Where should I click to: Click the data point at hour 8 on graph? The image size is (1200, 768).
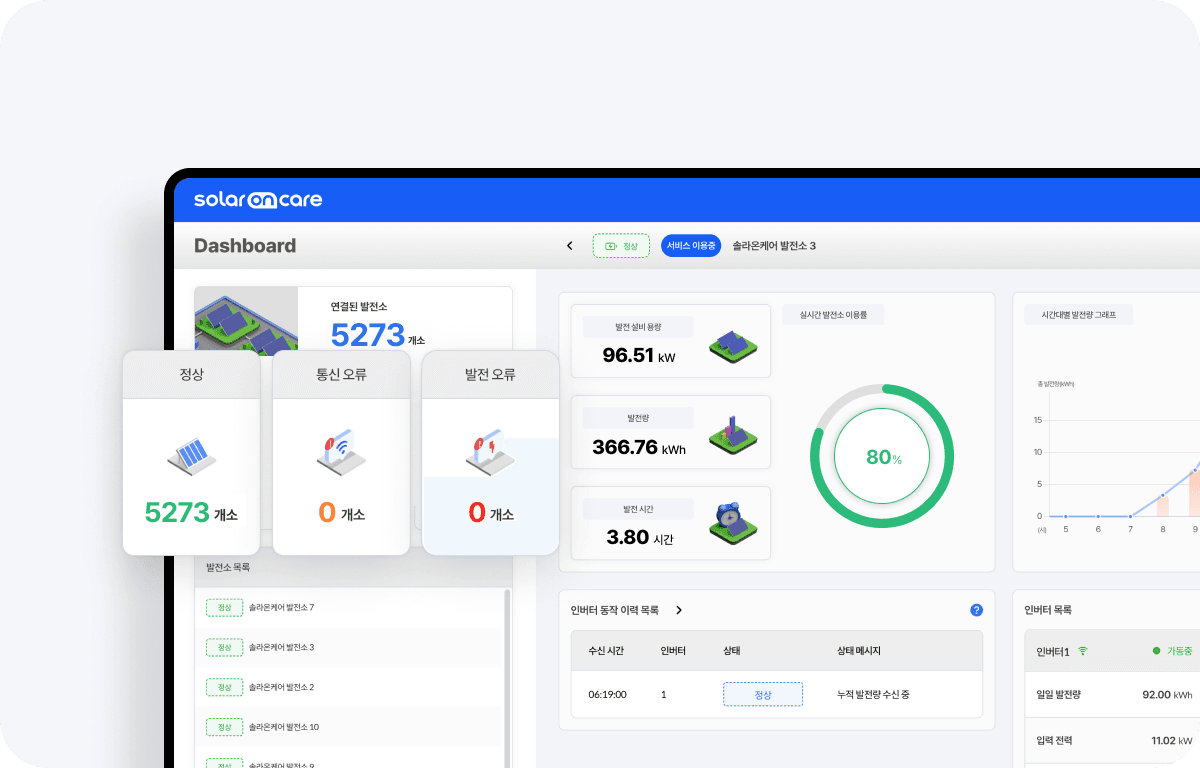click(1162, 496)
